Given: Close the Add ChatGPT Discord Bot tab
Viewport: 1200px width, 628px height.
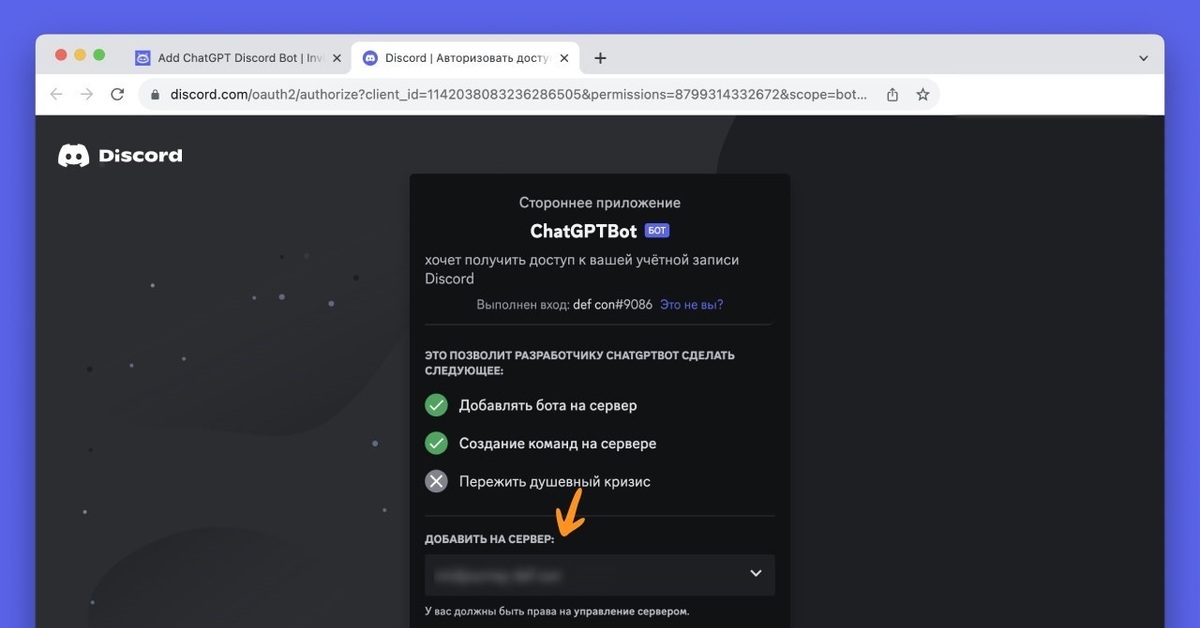Looking at the screenshot, I should pyautogui.click(x=336, y=58).
